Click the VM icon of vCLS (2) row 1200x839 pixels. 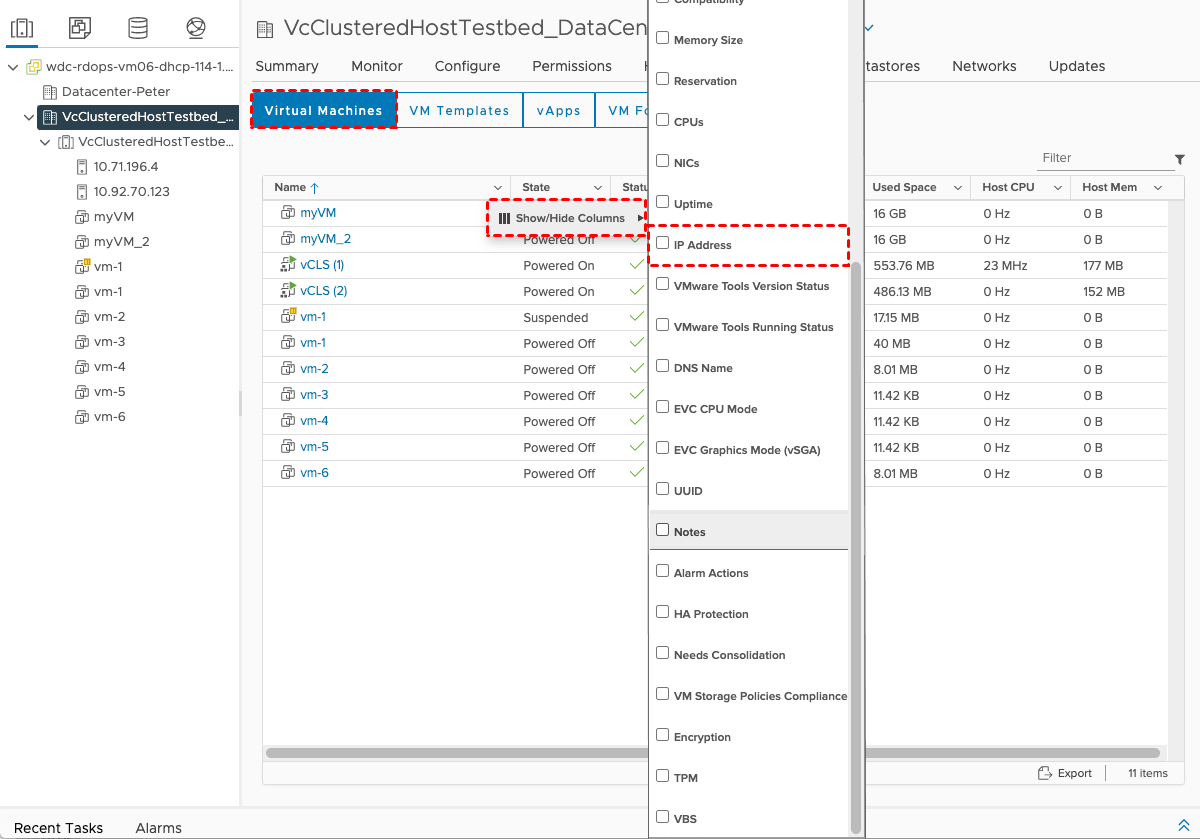288,290
